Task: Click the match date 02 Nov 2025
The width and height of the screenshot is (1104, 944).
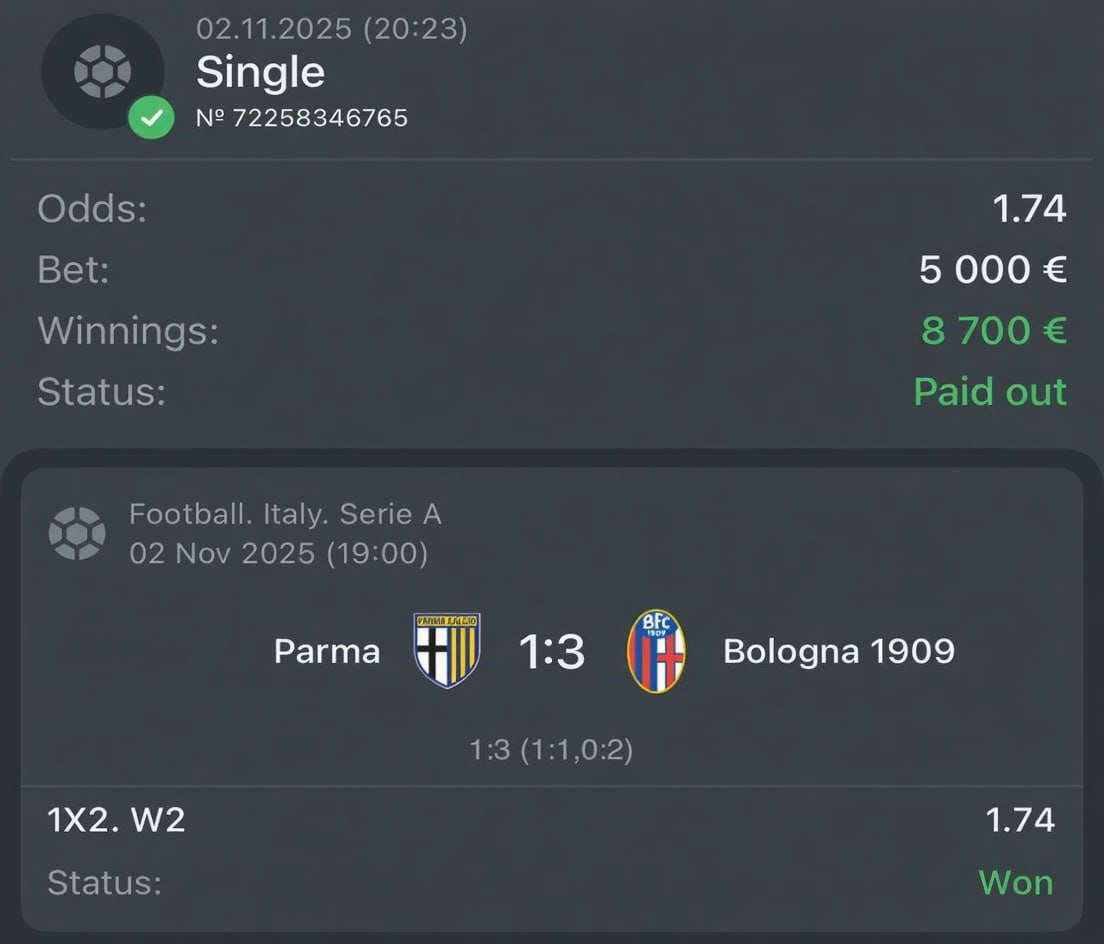Action: pos(278,553)
